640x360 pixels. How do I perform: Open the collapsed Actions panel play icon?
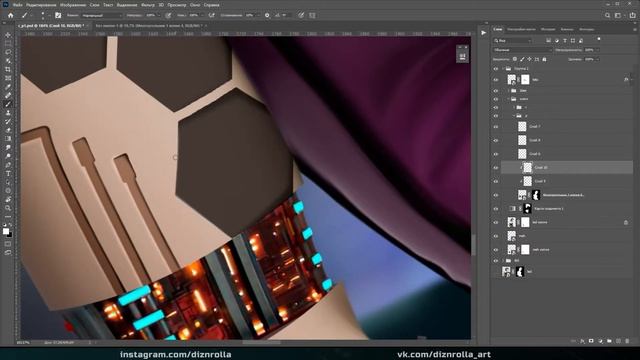tap(484, 33)
